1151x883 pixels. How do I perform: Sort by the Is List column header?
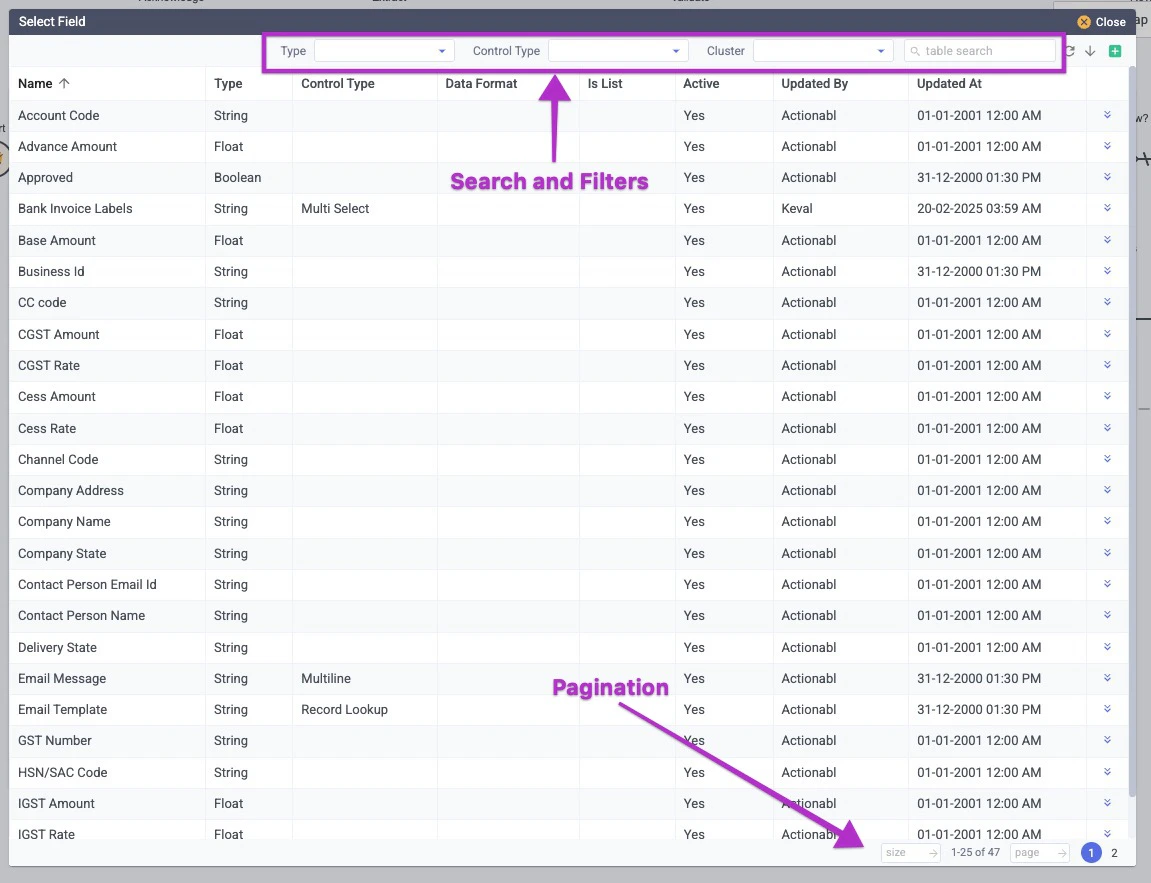[x=605, y=84]
